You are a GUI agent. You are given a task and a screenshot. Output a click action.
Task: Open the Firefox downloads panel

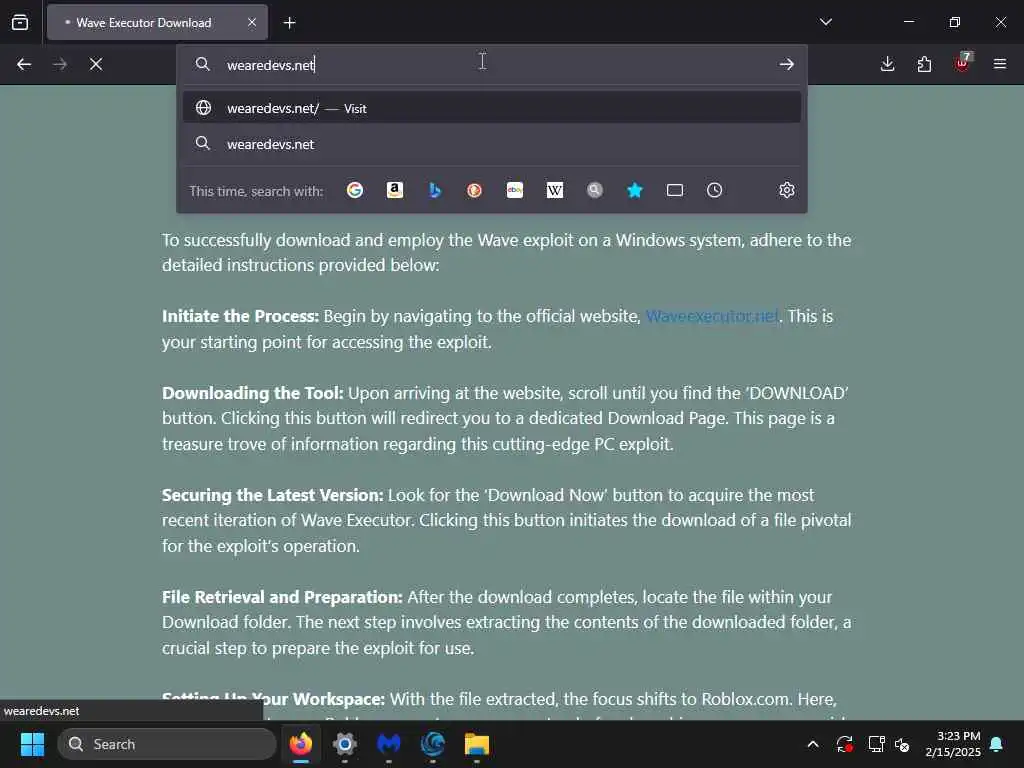tap(887, 64)
